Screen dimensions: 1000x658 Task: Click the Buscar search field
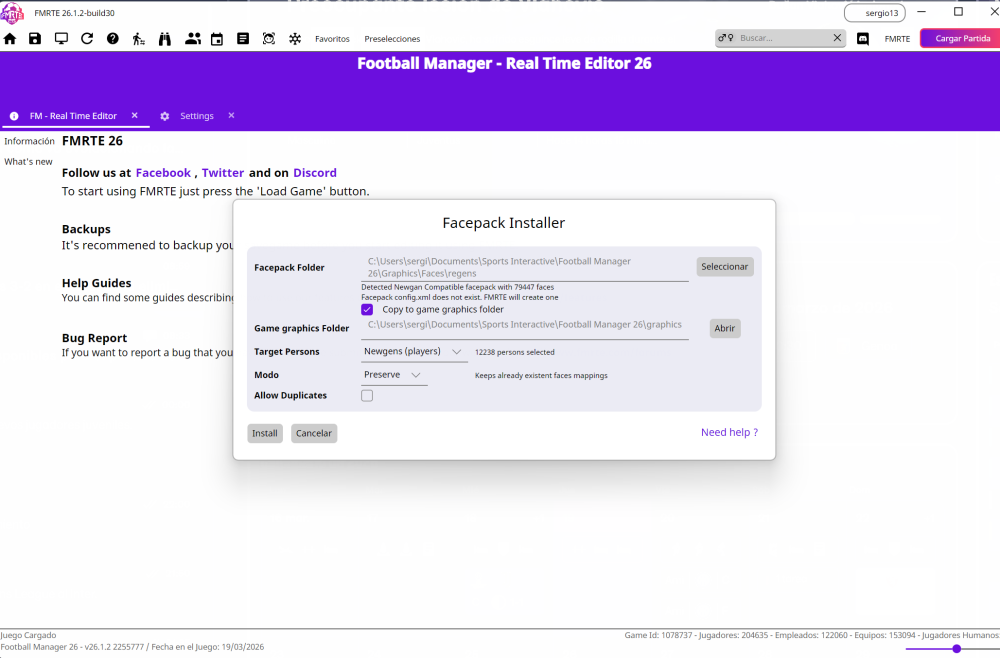pyautogui.click(x=783, y=38)
